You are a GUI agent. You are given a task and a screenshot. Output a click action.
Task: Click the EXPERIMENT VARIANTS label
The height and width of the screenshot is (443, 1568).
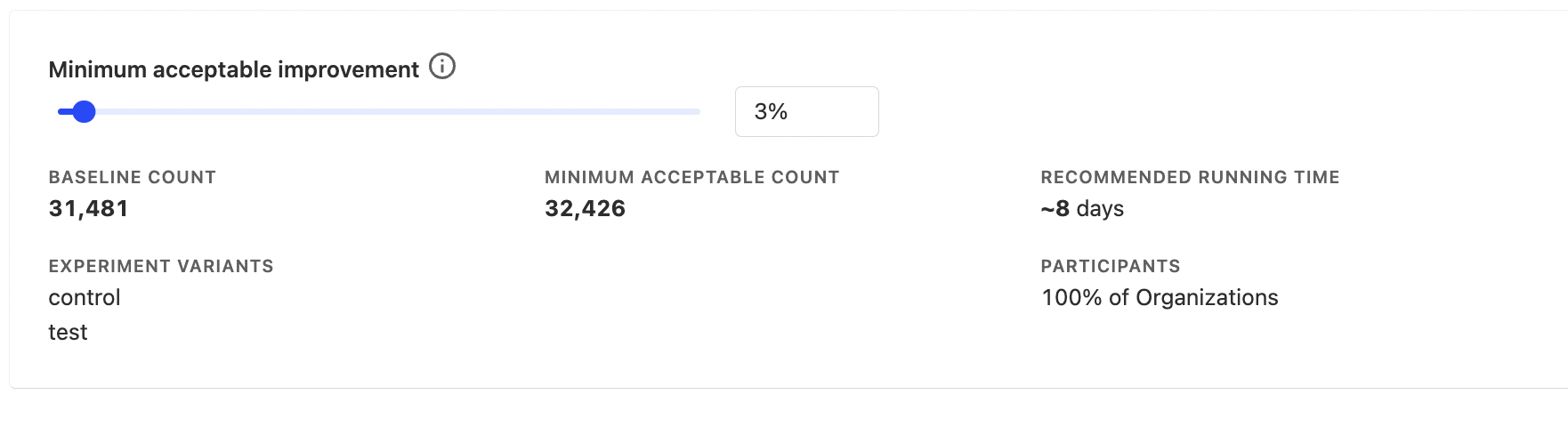pos(161,266)
